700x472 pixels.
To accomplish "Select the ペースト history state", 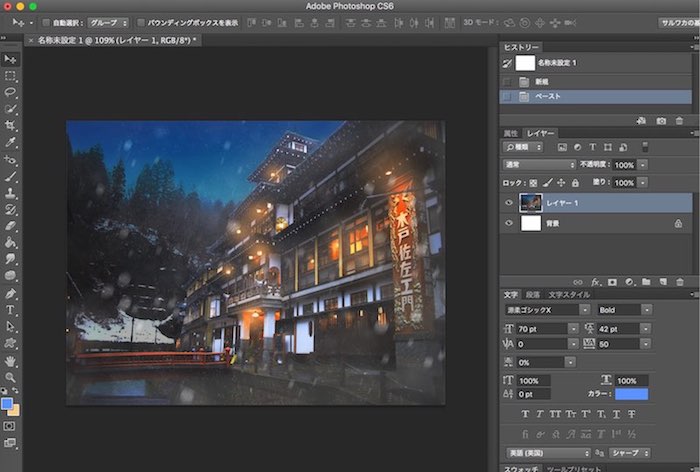I will (549, 96).
